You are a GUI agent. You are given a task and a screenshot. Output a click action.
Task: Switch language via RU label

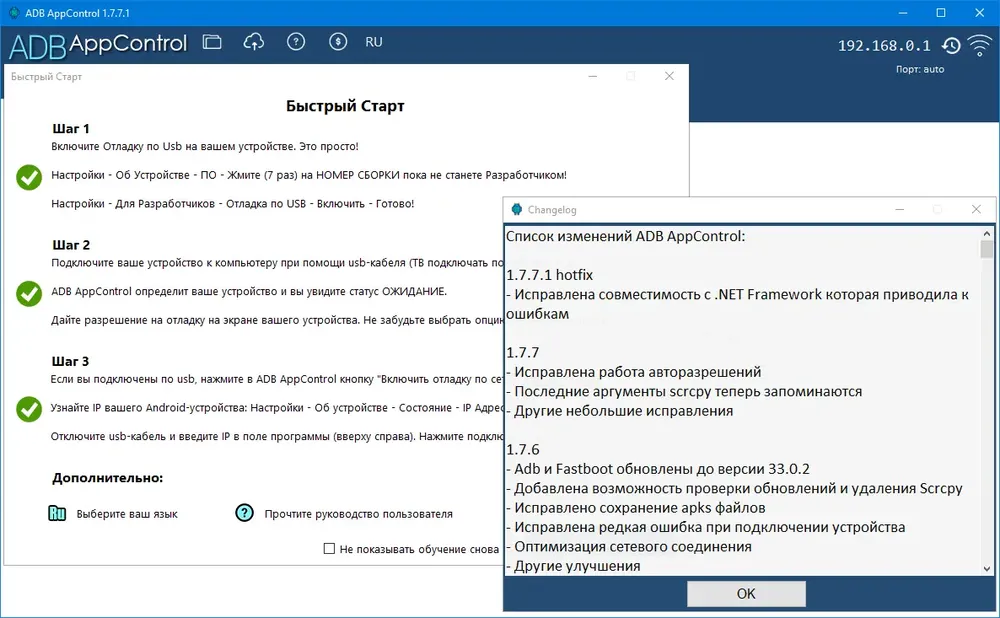coord(374,42)
